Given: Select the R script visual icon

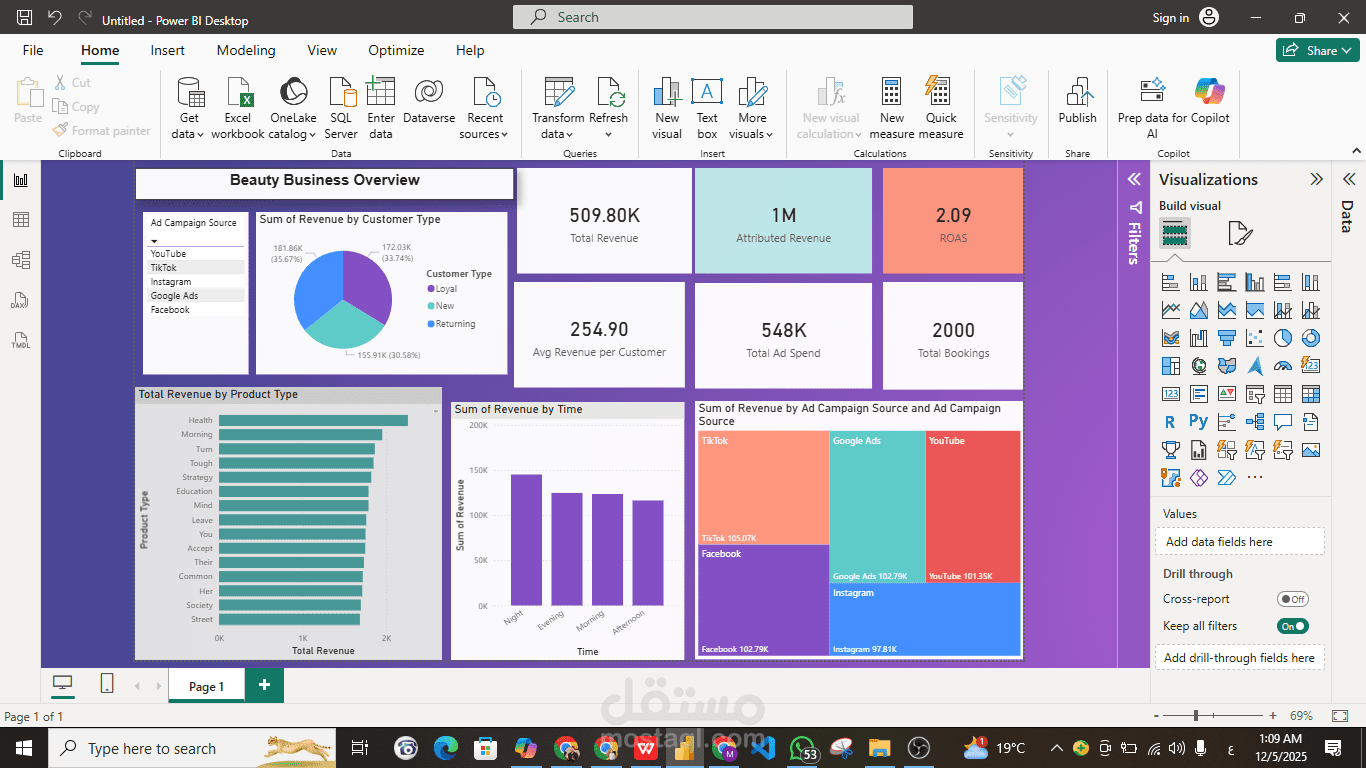Looking at the screenshot, I should [x=1170, y=422].
